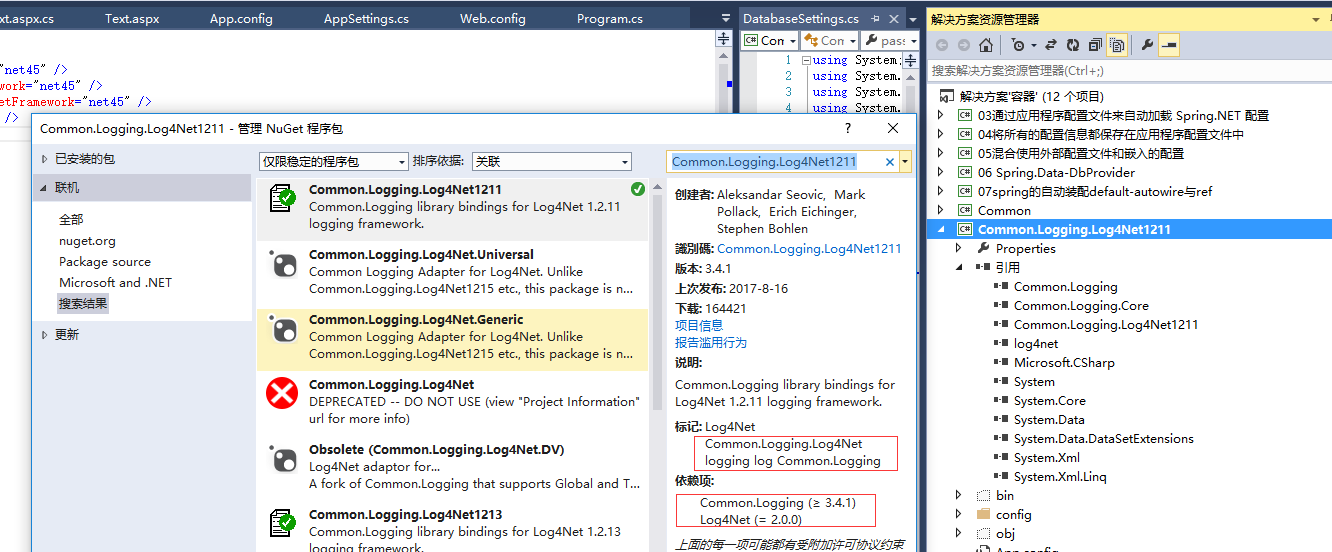Select Microsoft and .NET source
Image resolution: width=1332 pixels, height=552 pixels.
[x=115, y=282]
